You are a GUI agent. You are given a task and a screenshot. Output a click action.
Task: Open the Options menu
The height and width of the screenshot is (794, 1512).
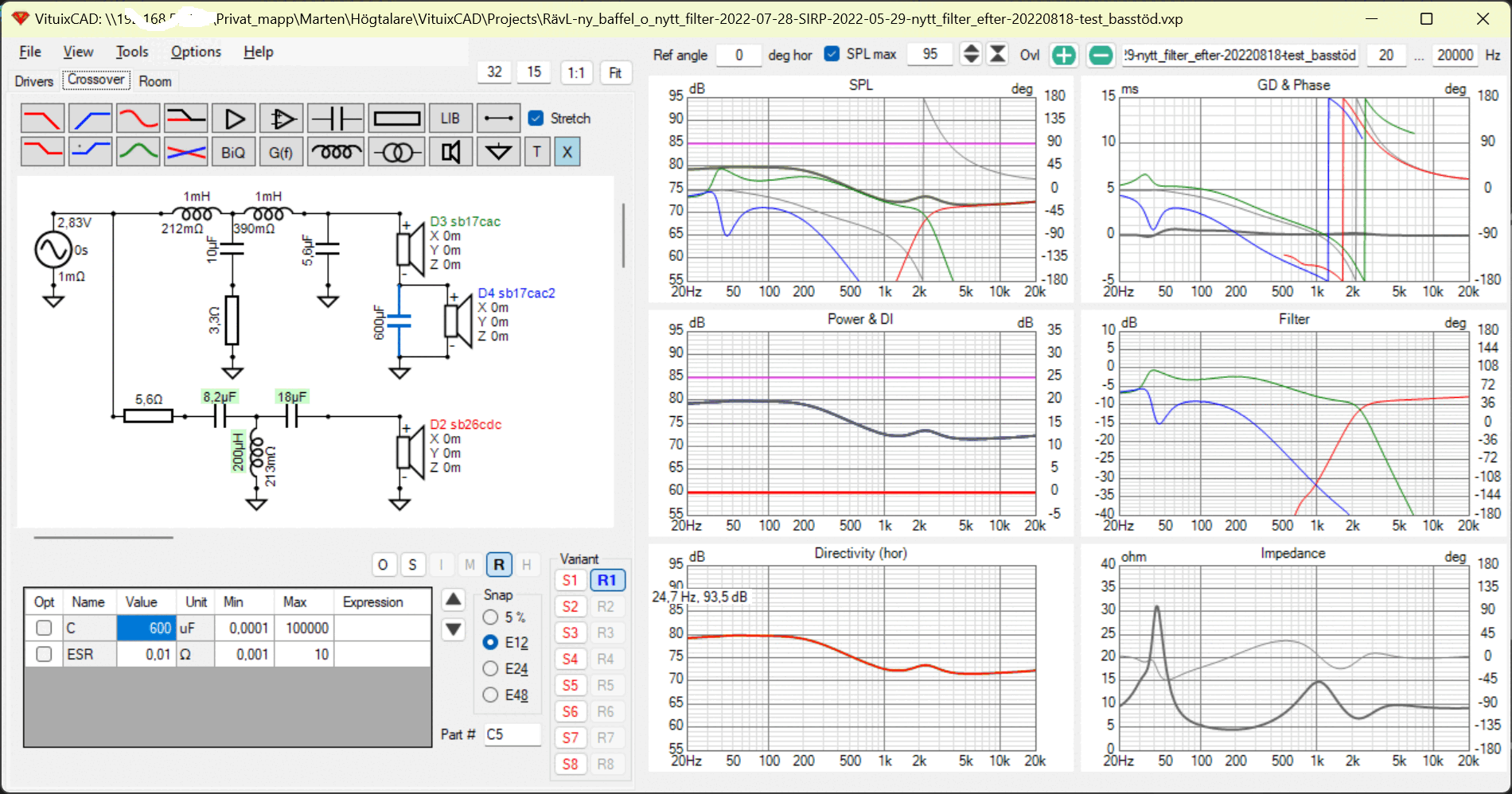click(x=196, y=52)
